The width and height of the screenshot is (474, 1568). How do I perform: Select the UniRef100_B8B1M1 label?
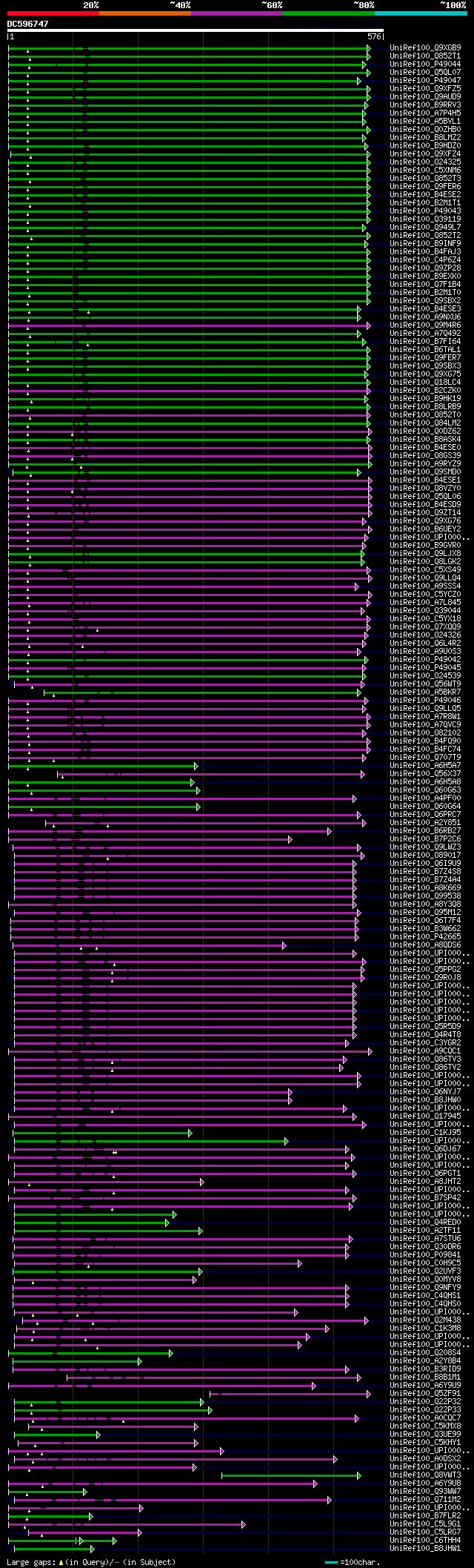pyautogui.click(x=425, y=1377)
